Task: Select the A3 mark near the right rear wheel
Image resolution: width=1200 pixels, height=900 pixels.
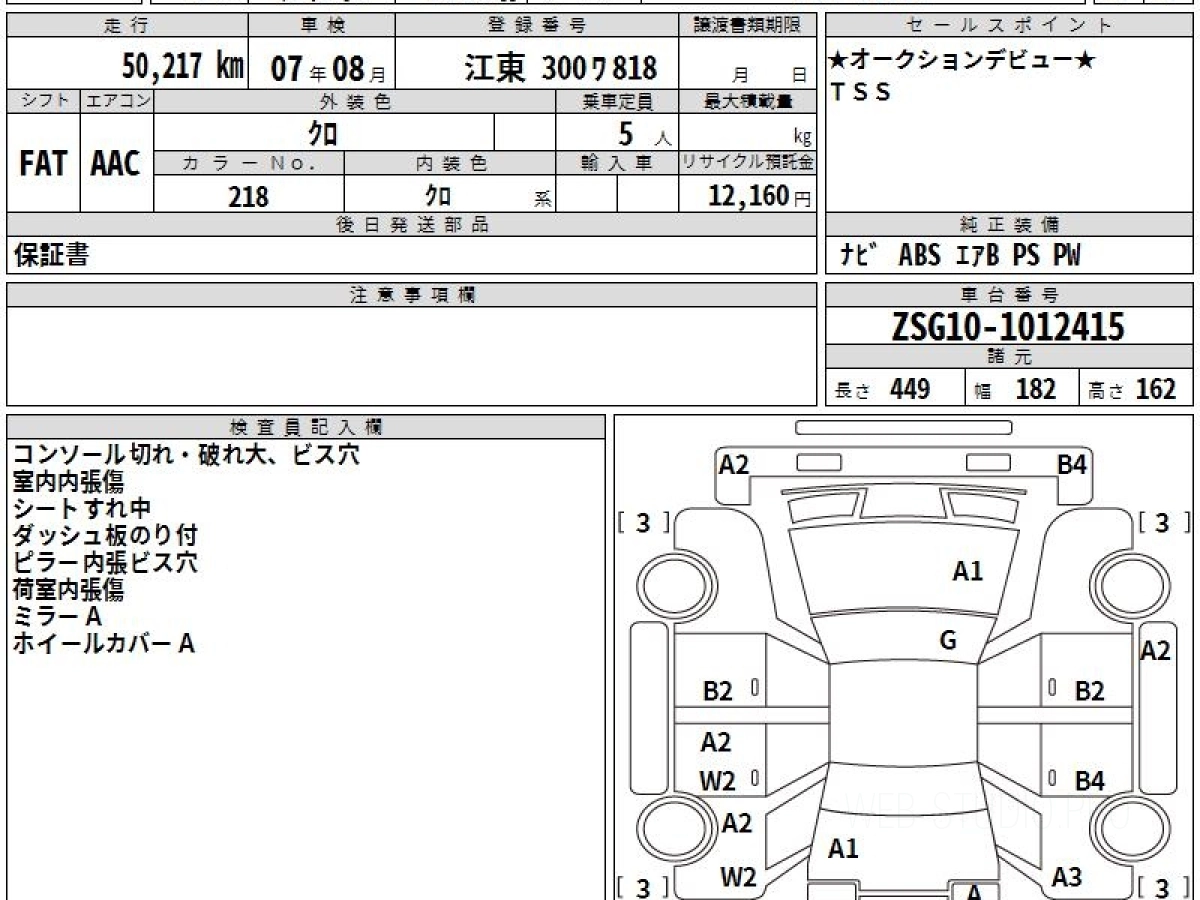Action: [1067, 878]
